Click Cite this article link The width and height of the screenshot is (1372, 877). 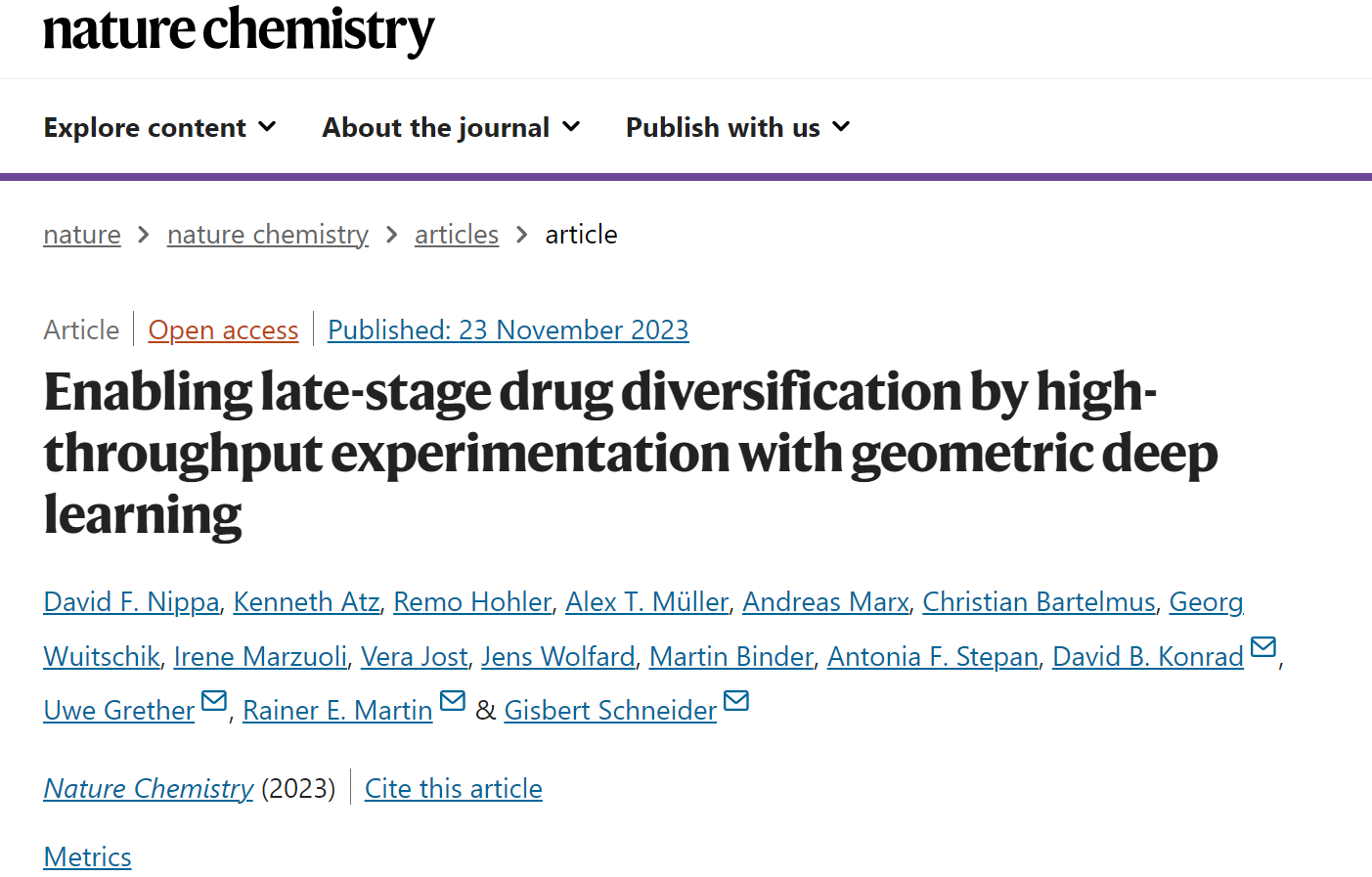[x=453, y=789]
